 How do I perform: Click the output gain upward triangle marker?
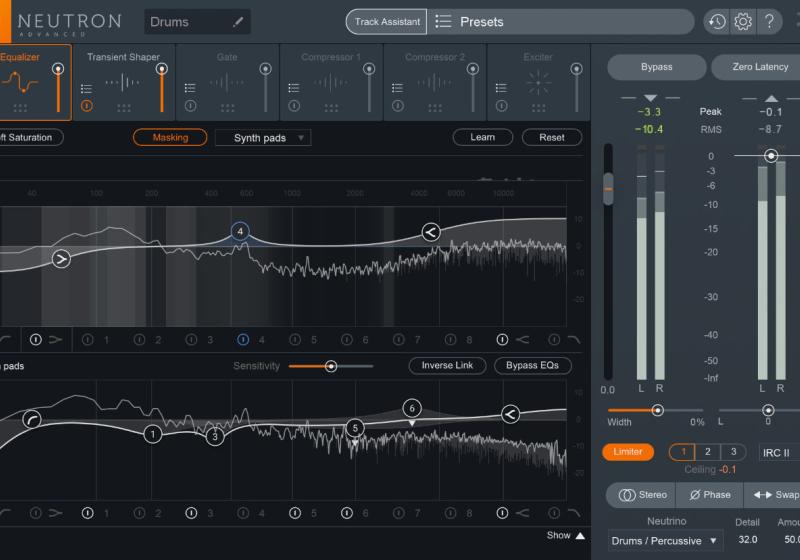click(x=771, y=98)
